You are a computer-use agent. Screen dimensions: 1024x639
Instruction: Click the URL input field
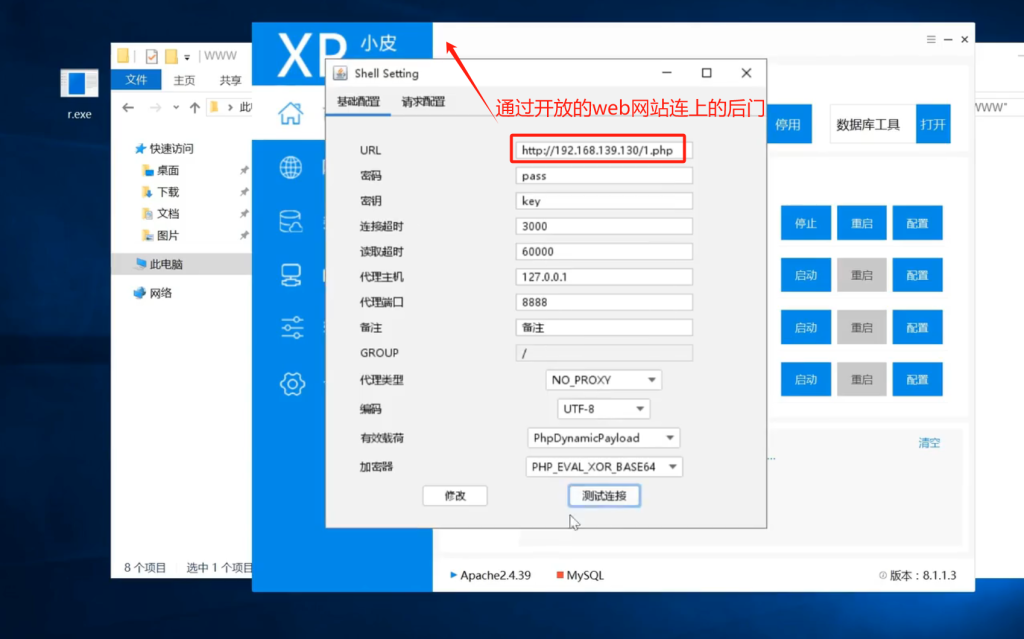point(603,150)
